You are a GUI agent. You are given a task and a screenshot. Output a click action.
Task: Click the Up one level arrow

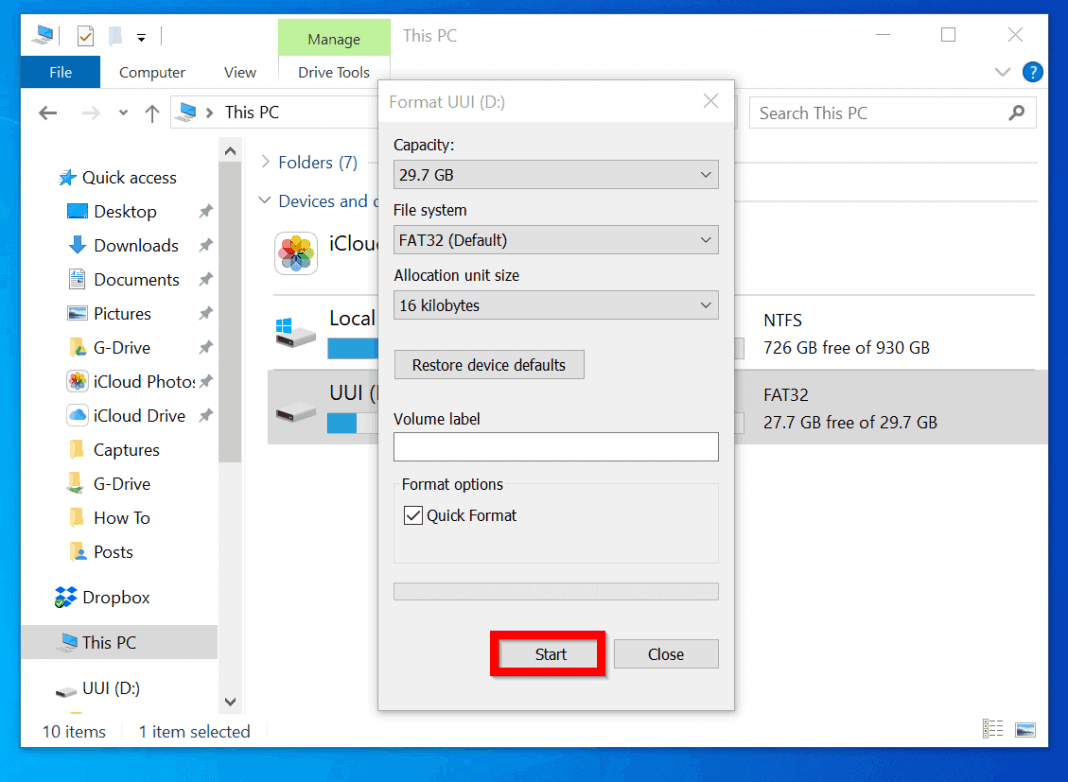click(x=151, y=112)
